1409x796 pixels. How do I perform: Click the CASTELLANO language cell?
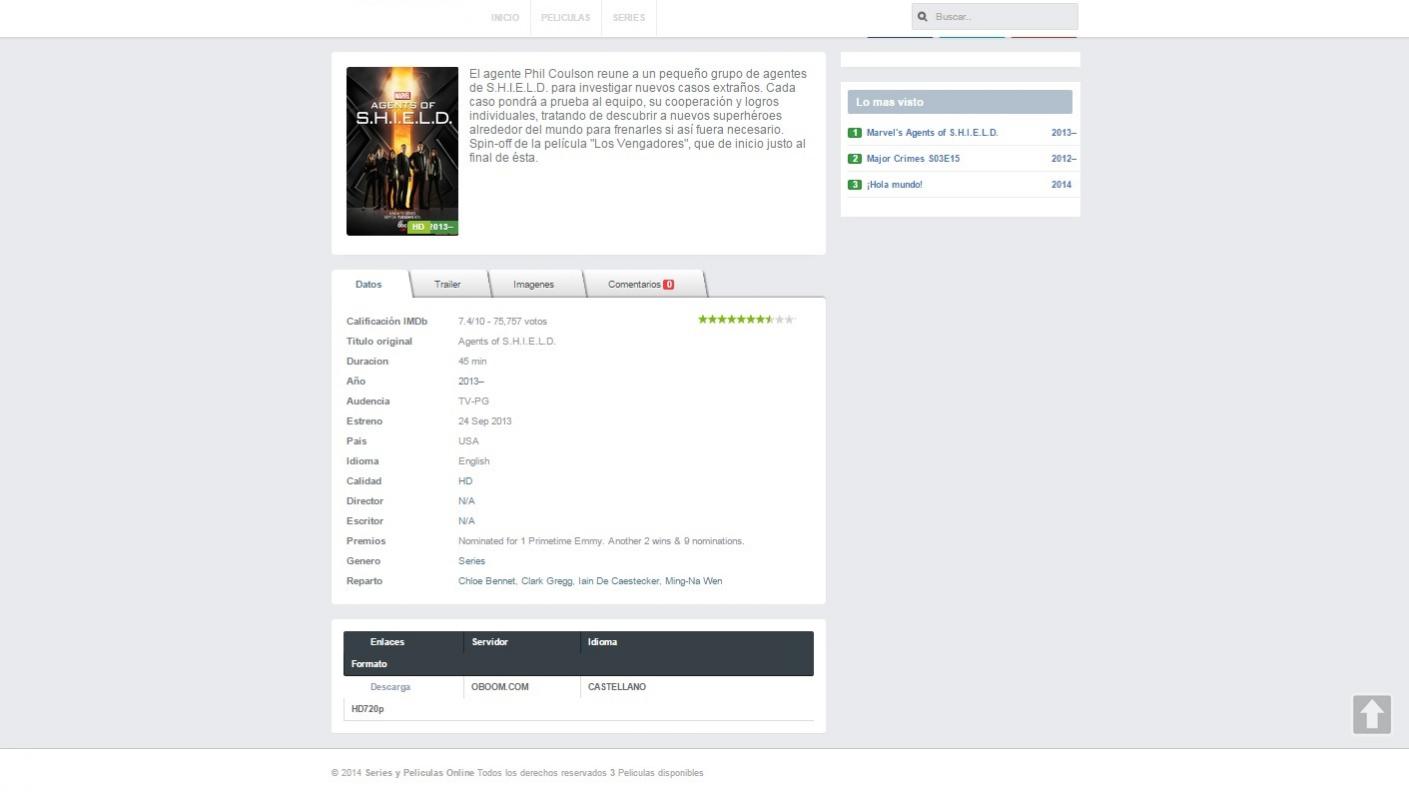click(x=617, y=687)
